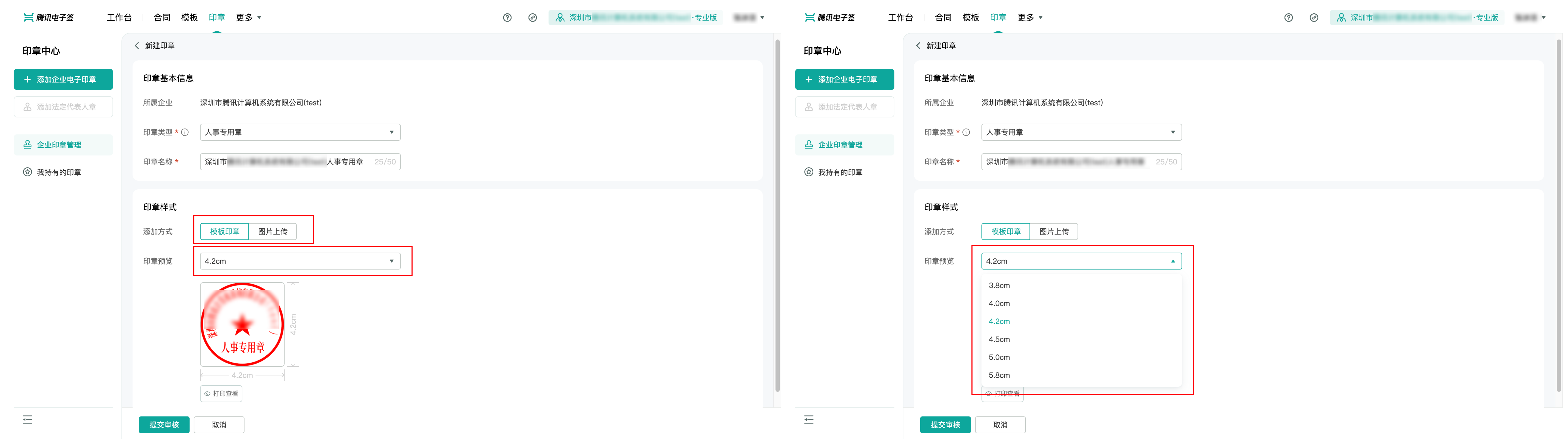Click 打印查看 button under seal preview
This screenshot has height=444, width=1568.
(221, 394)
